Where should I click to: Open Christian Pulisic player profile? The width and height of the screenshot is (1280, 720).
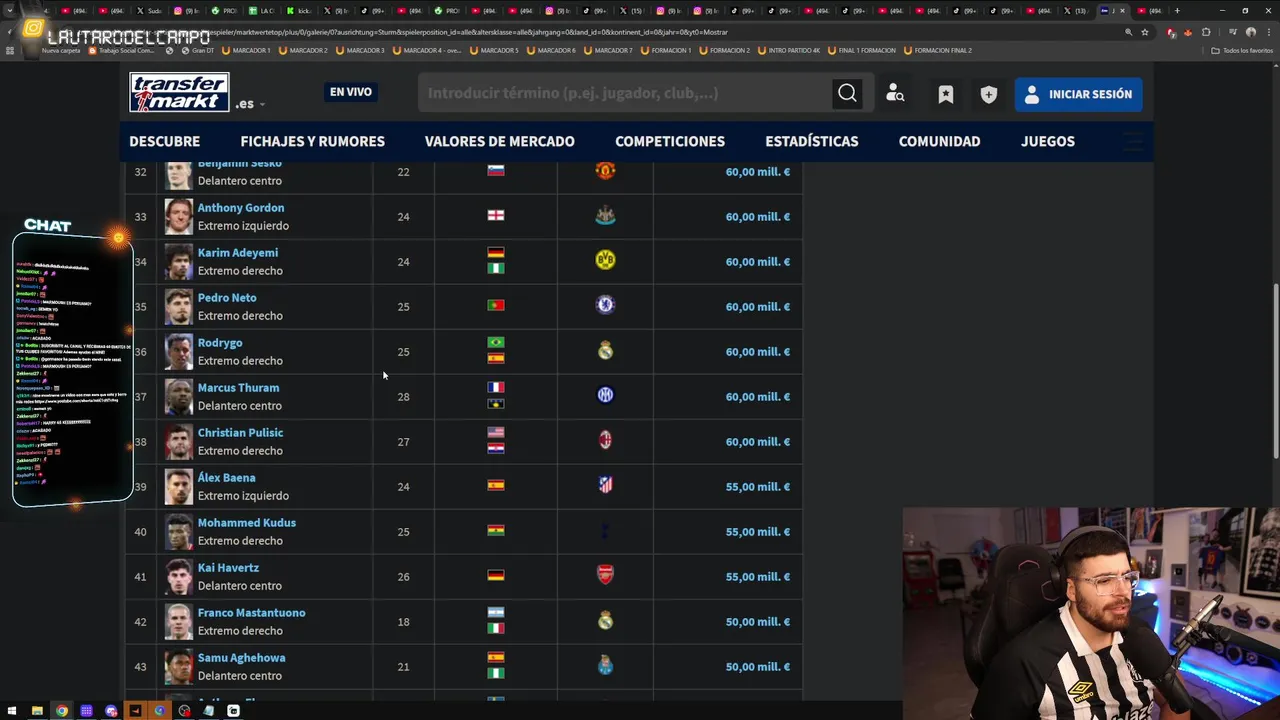(x=240, y=433)
